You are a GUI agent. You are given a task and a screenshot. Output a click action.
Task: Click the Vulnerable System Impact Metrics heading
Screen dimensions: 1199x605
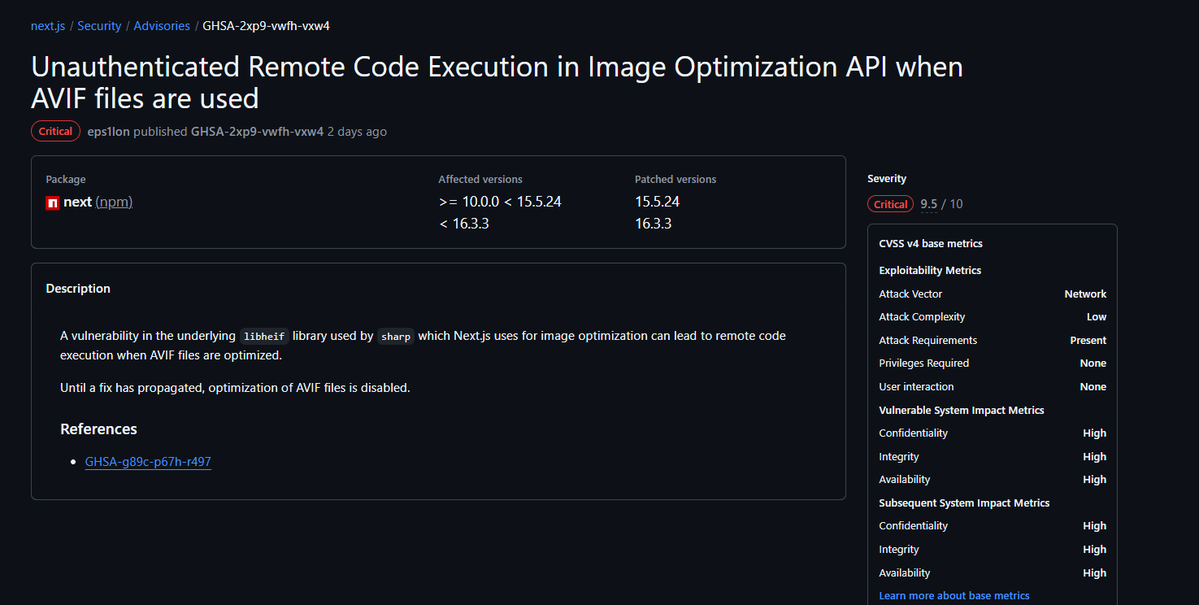tap(961, 411)
